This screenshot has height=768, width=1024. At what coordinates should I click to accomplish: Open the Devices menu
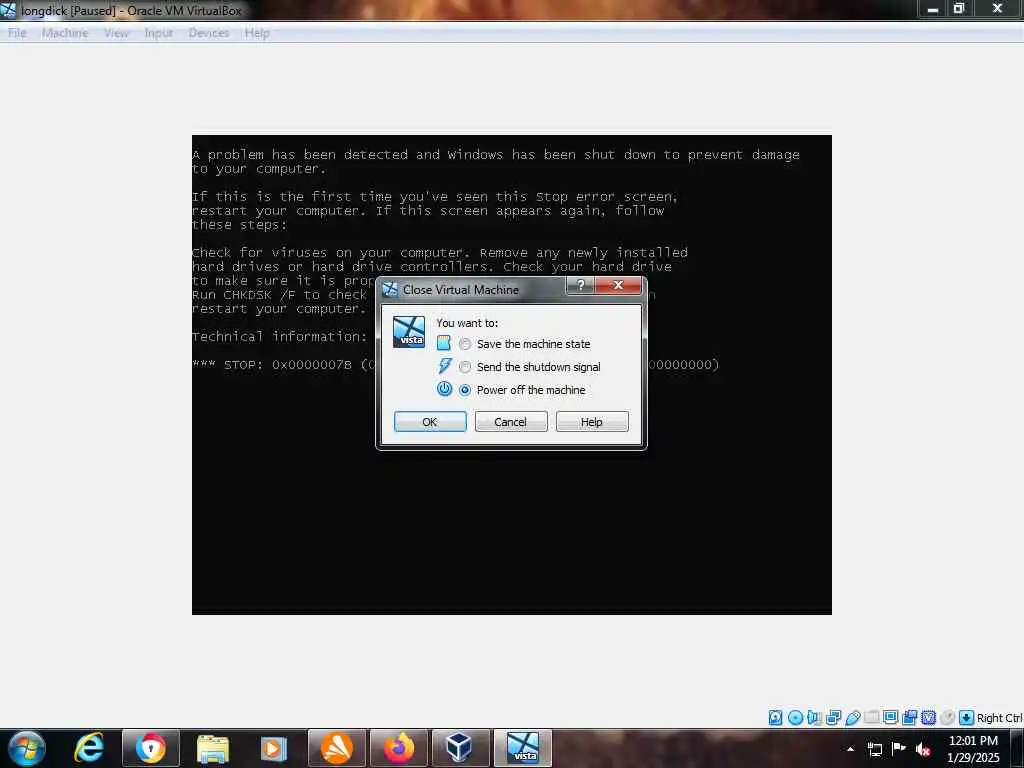209,33
